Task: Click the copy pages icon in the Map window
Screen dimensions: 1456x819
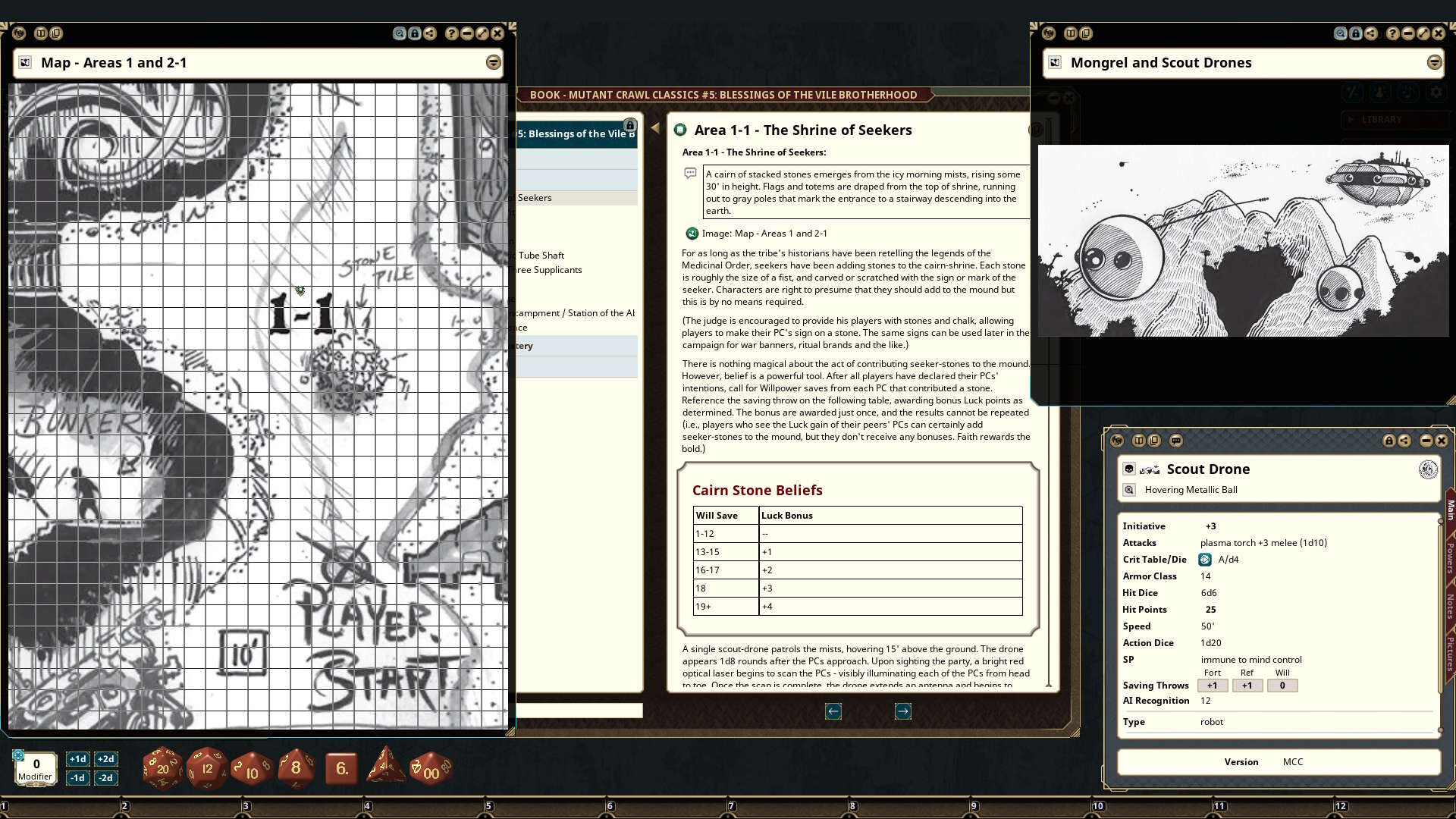Action: tap(56, 33)
